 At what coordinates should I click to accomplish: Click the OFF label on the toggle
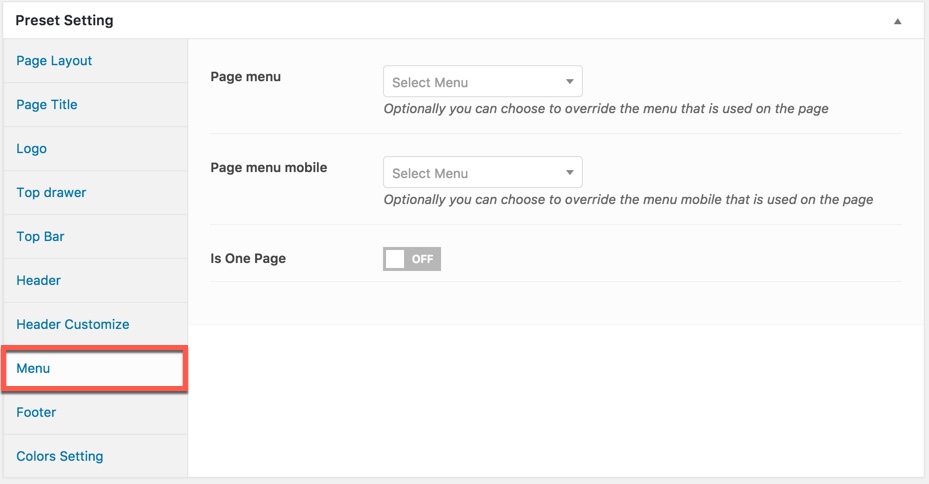[422, 259]
